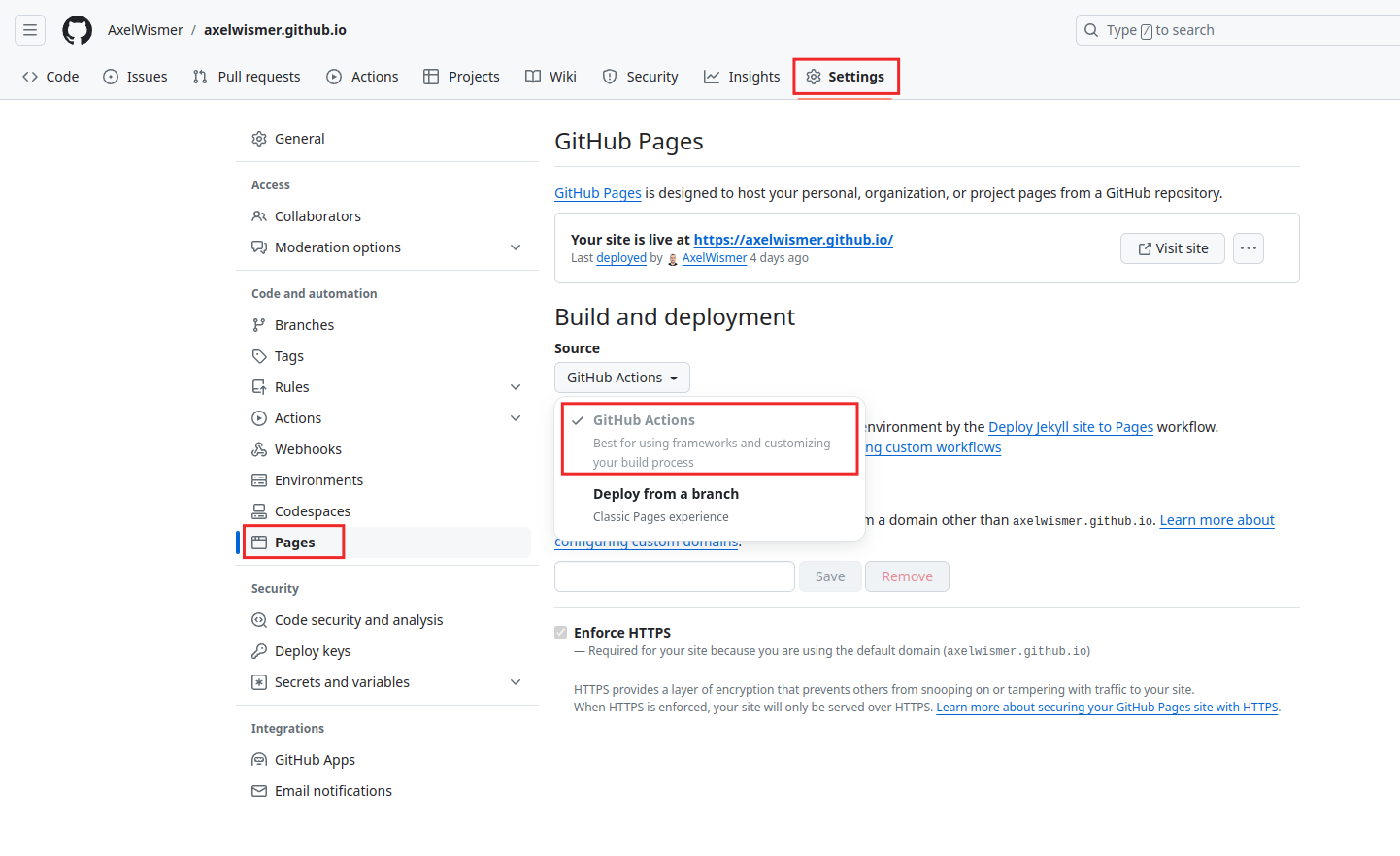Click the Save custom domain button
Image resolution: width=1400 pixels, height=856 pixels.
tap(830, 576)
